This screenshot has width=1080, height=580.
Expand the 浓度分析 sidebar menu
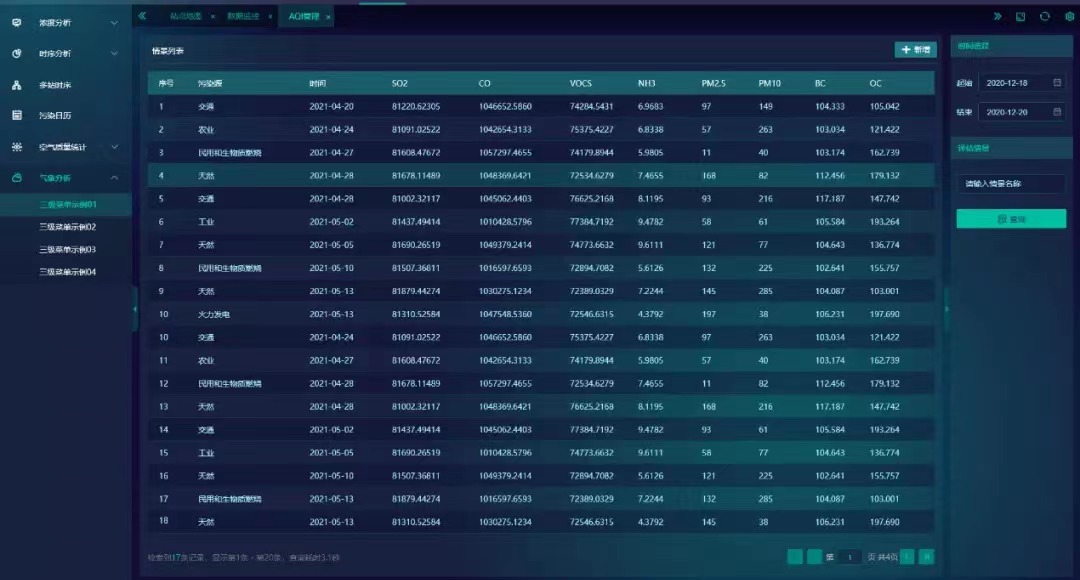[114, 22]
